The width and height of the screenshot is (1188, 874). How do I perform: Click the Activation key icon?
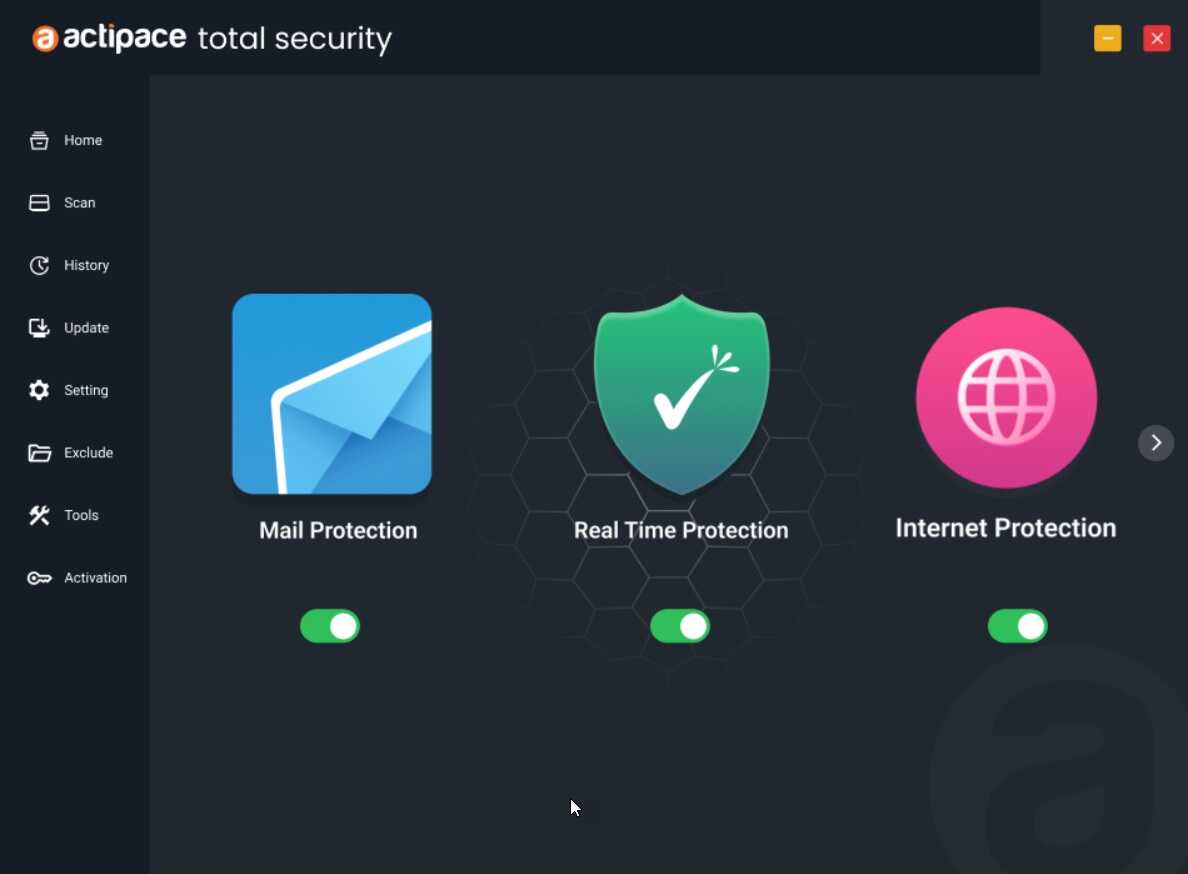pyautogui.click(x=39, y=578)
